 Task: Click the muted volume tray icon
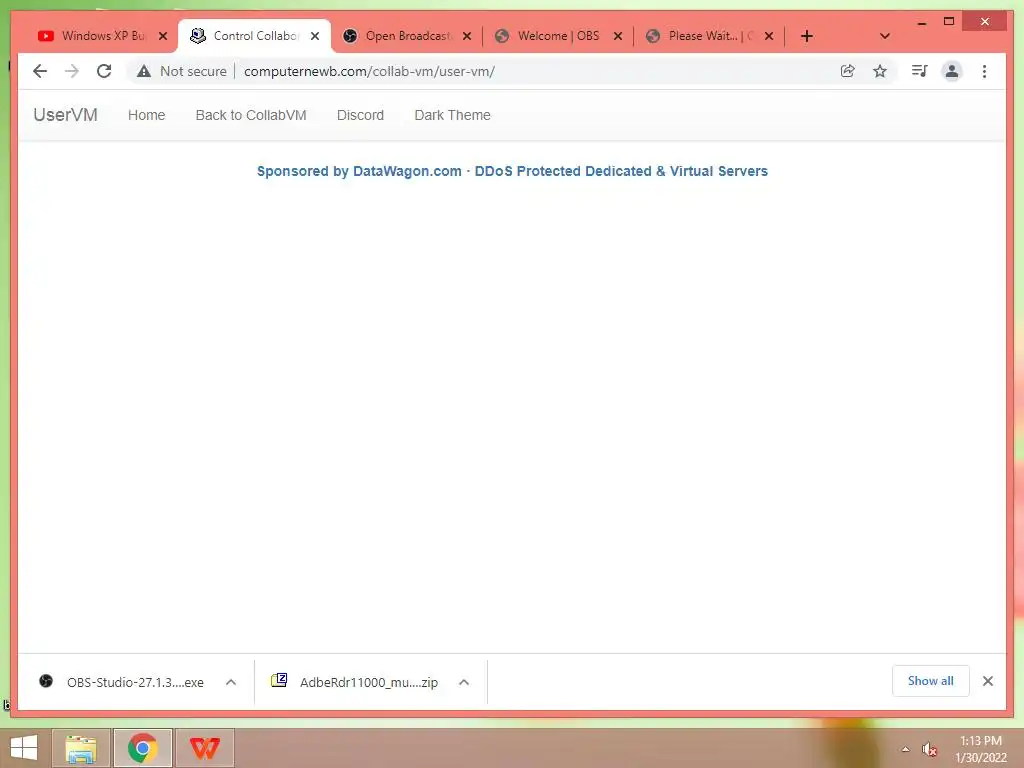coord(929,749)
